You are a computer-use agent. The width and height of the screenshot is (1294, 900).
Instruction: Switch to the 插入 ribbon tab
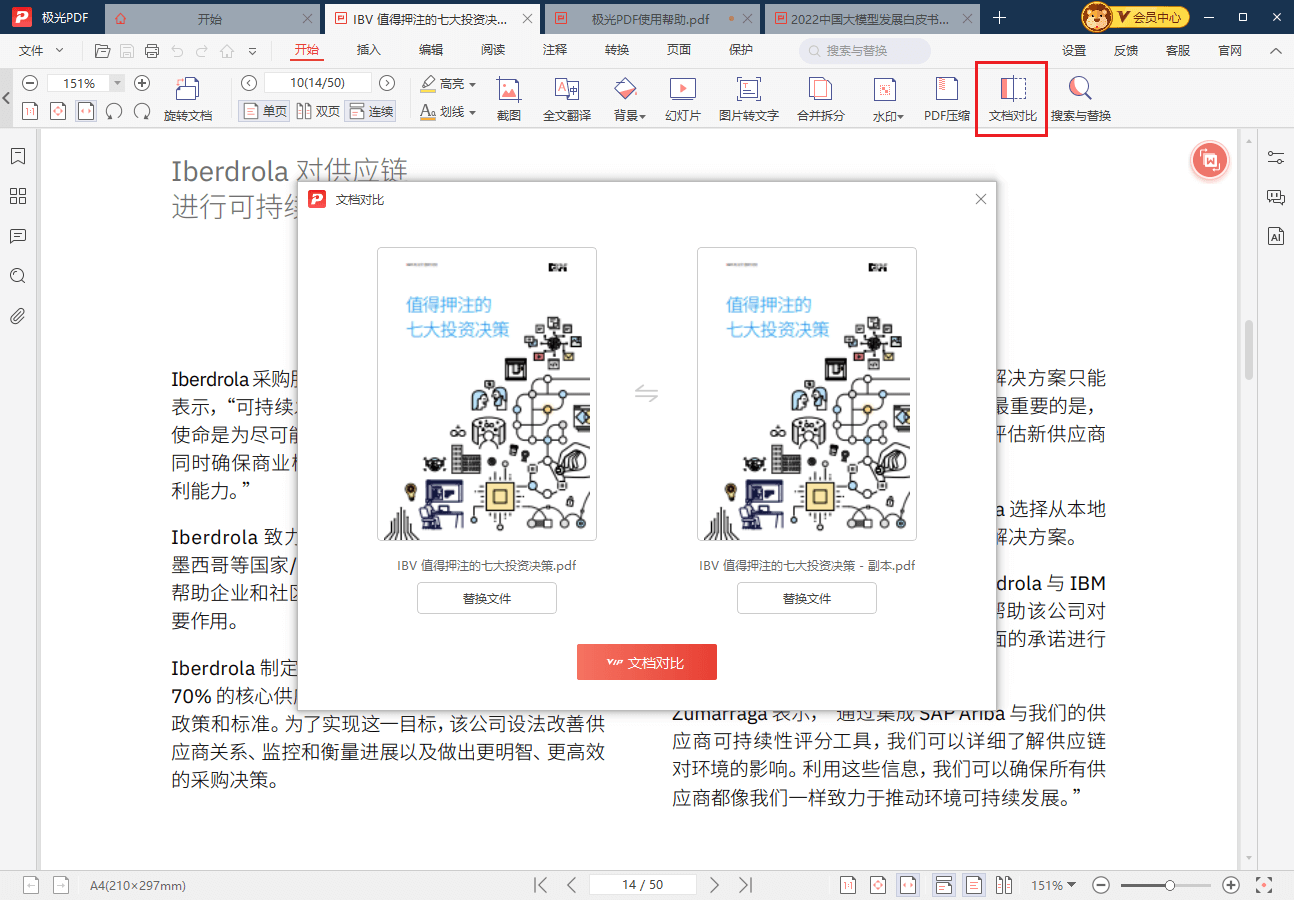point(369,50)
